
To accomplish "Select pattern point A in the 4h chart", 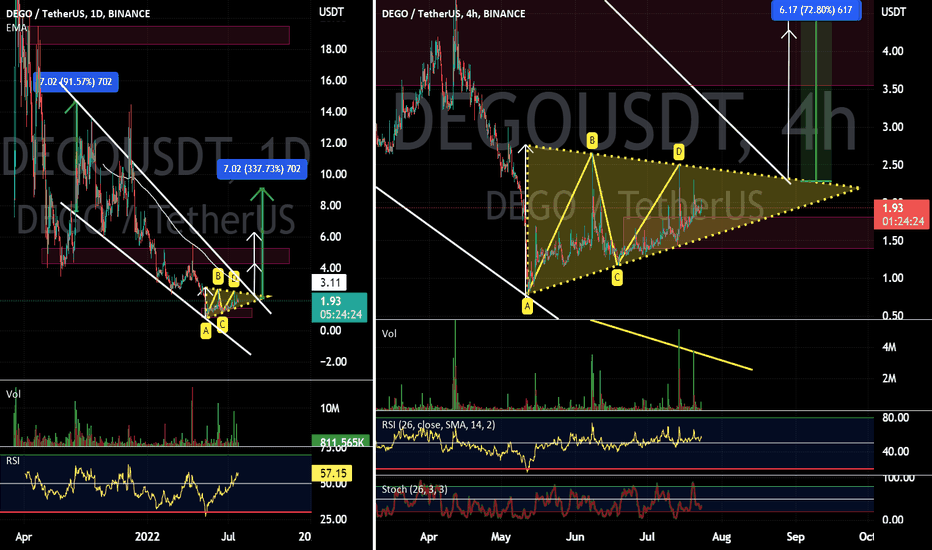I will [527, 306].
